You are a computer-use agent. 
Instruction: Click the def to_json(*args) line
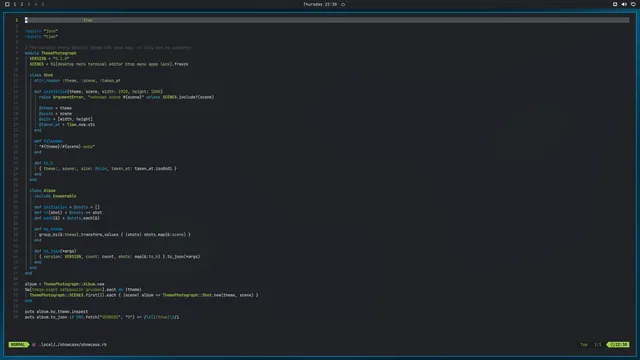click(x=55, y=251)
